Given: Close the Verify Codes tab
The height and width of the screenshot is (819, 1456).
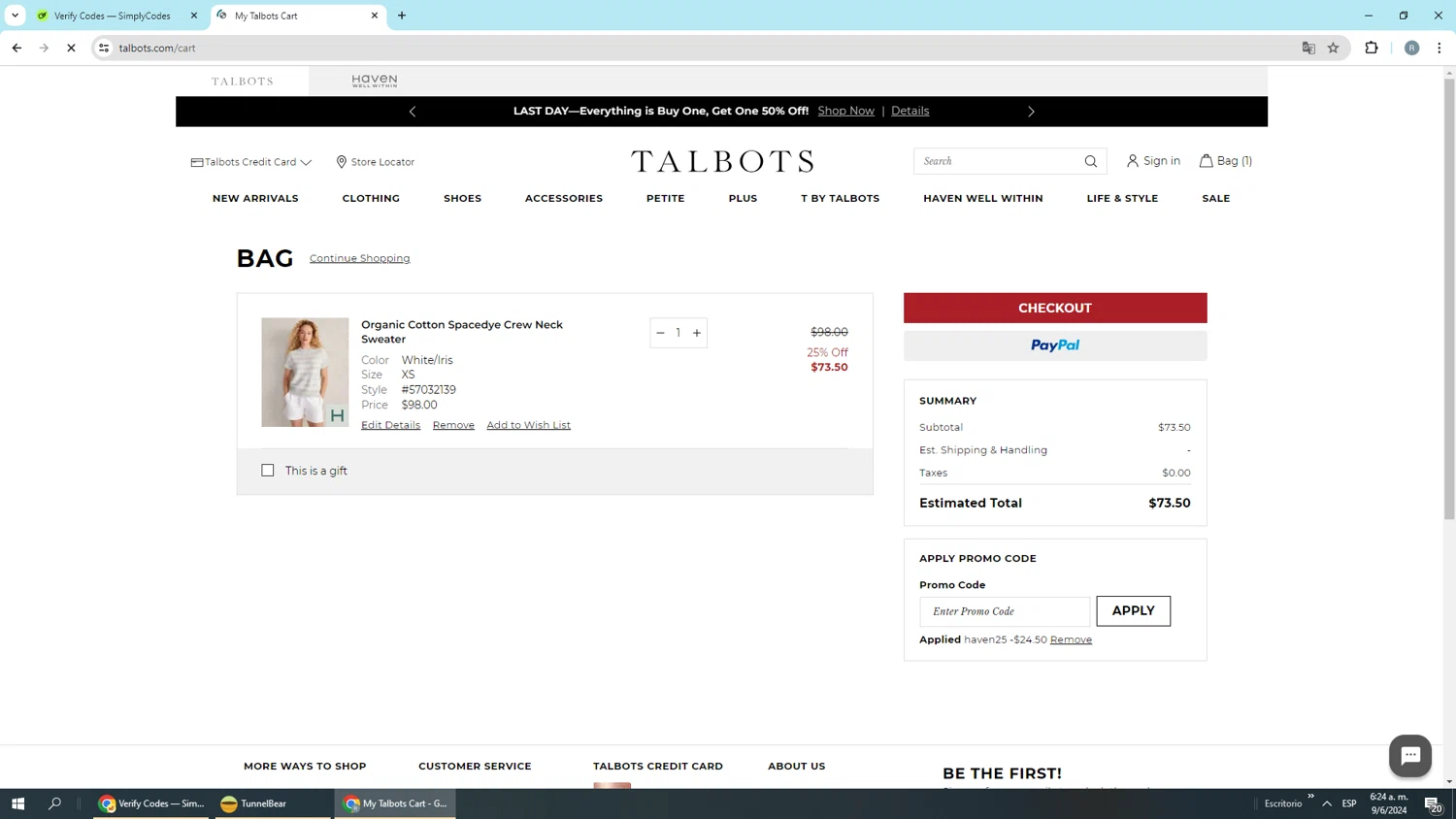Looking at the screenshot, I should pos(194,16).
